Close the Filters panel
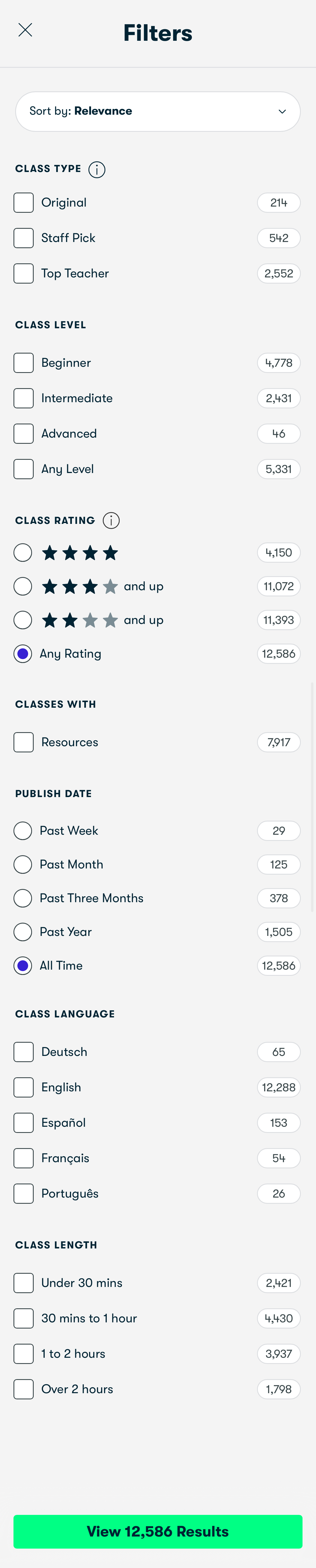Viewport: 316px width, 1568px height. [x=25, y=30]
